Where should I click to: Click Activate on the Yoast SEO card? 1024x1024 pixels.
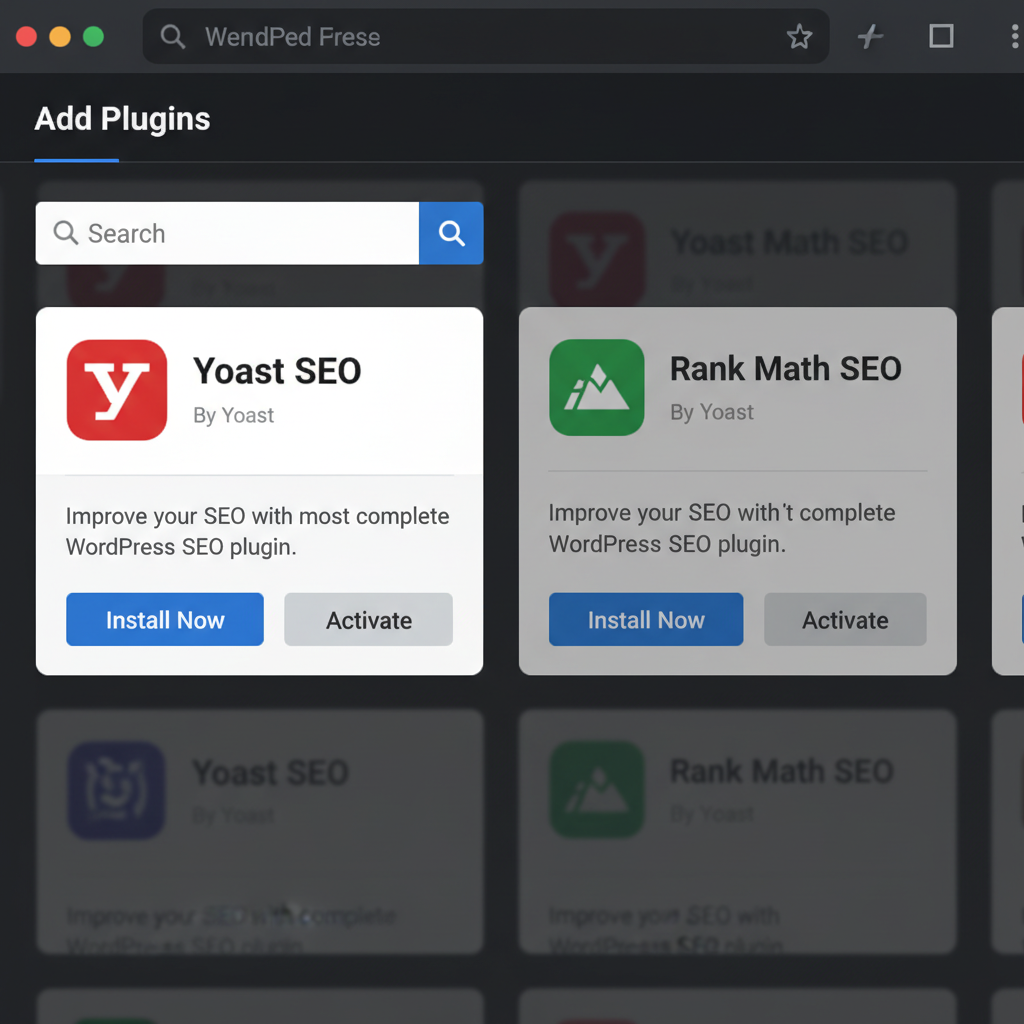(x=368, y=619)
